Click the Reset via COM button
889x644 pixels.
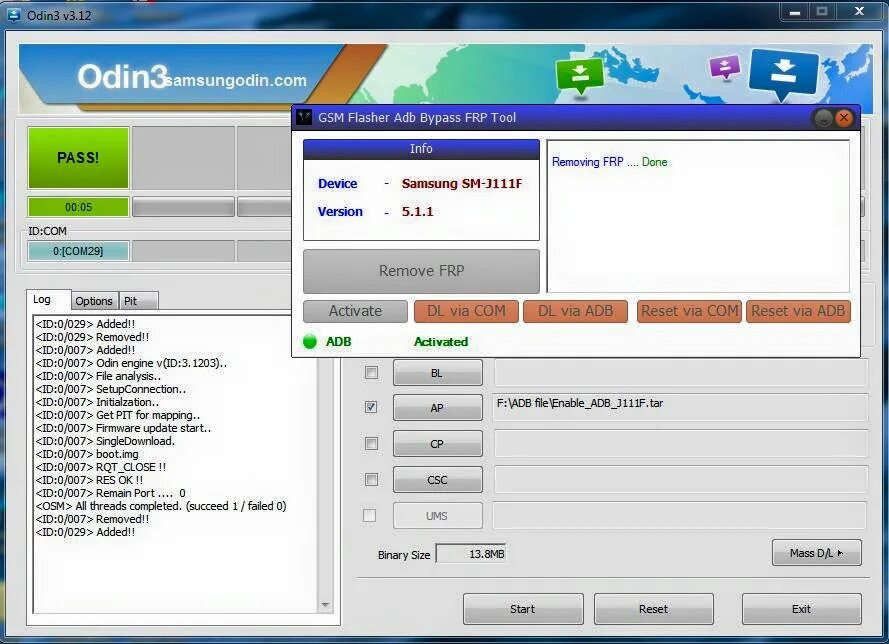[x=689, y=311]
